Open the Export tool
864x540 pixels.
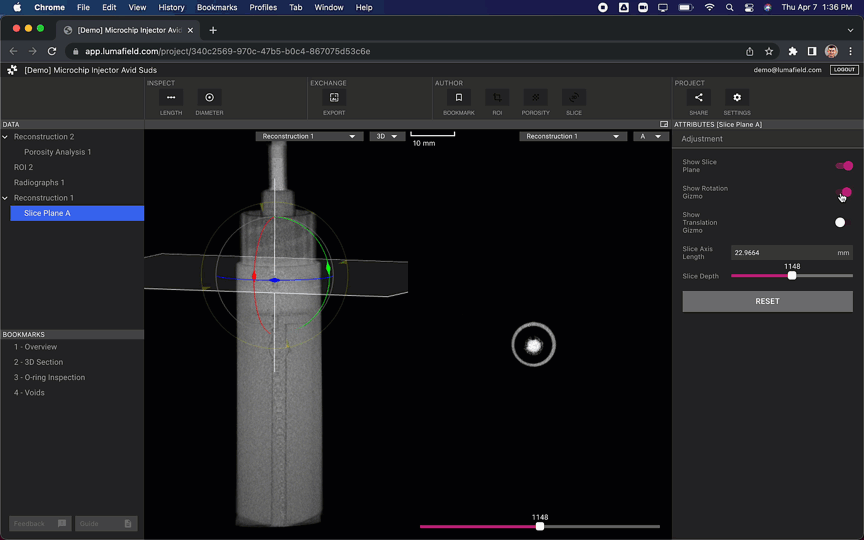coord(334,98)
